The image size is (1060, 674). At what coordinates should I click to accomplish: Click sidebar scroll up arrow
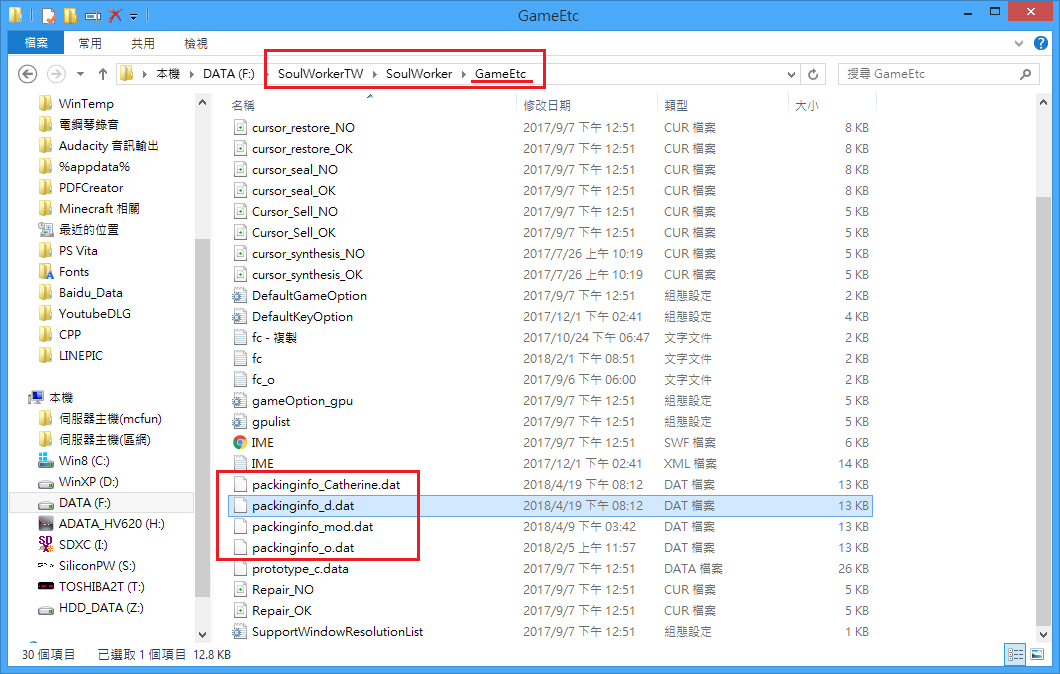point(202,103)
